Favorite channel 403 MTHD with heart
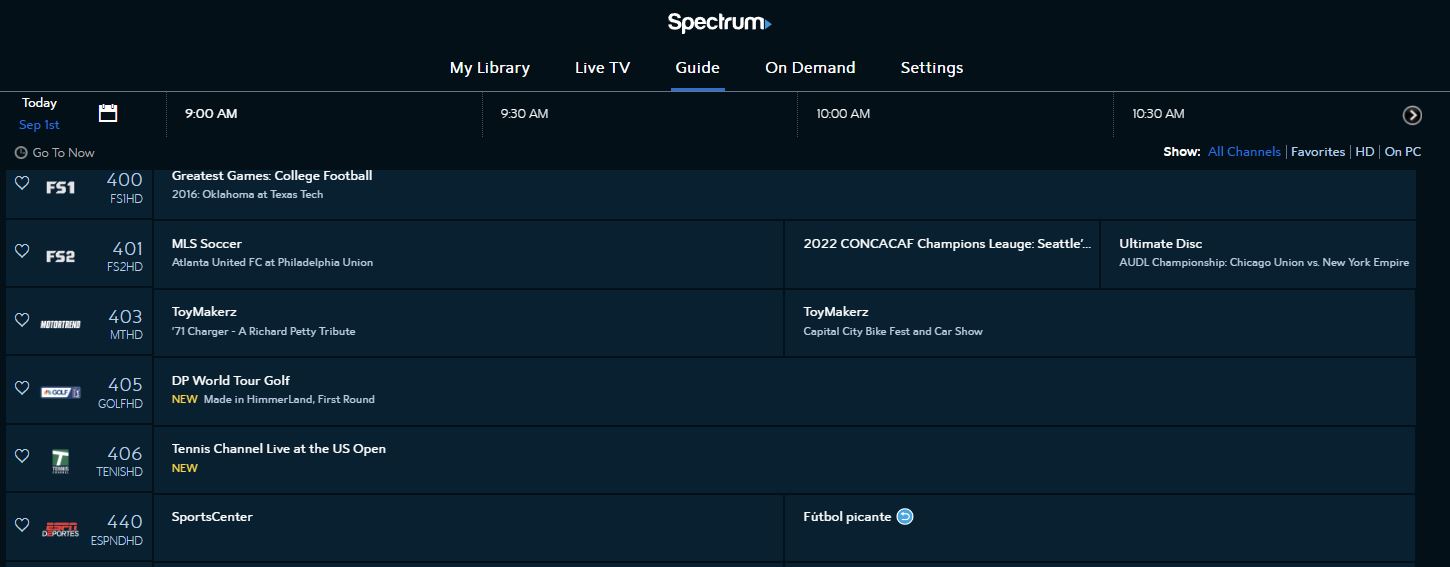Screen dimensions: 1450x567 22,320
